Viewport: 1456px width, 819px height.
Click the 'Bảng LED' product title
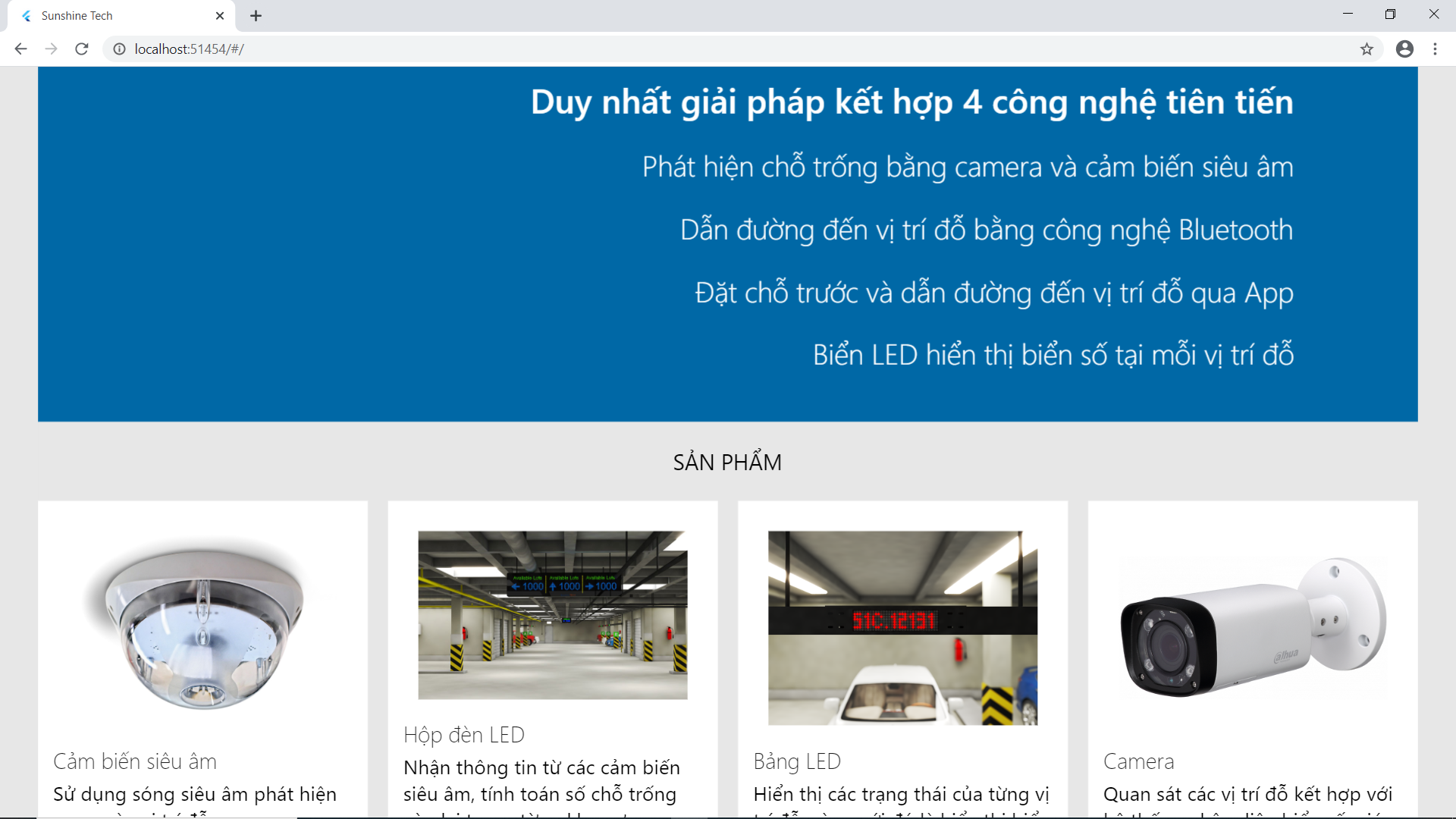click(x=797, y=761)
